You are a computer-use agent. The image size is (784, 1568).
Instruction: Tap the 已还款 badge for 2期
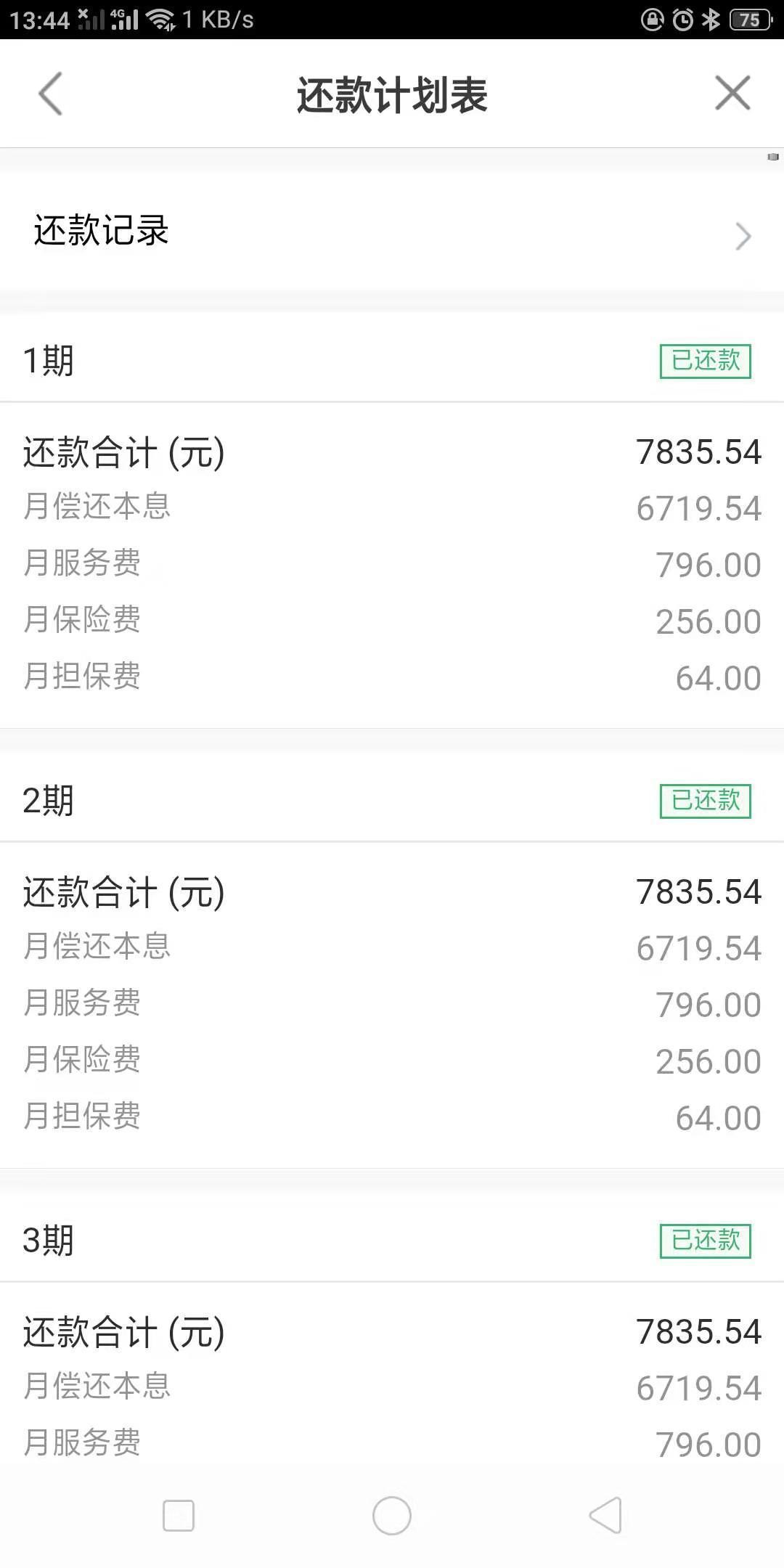pos(705,801)
